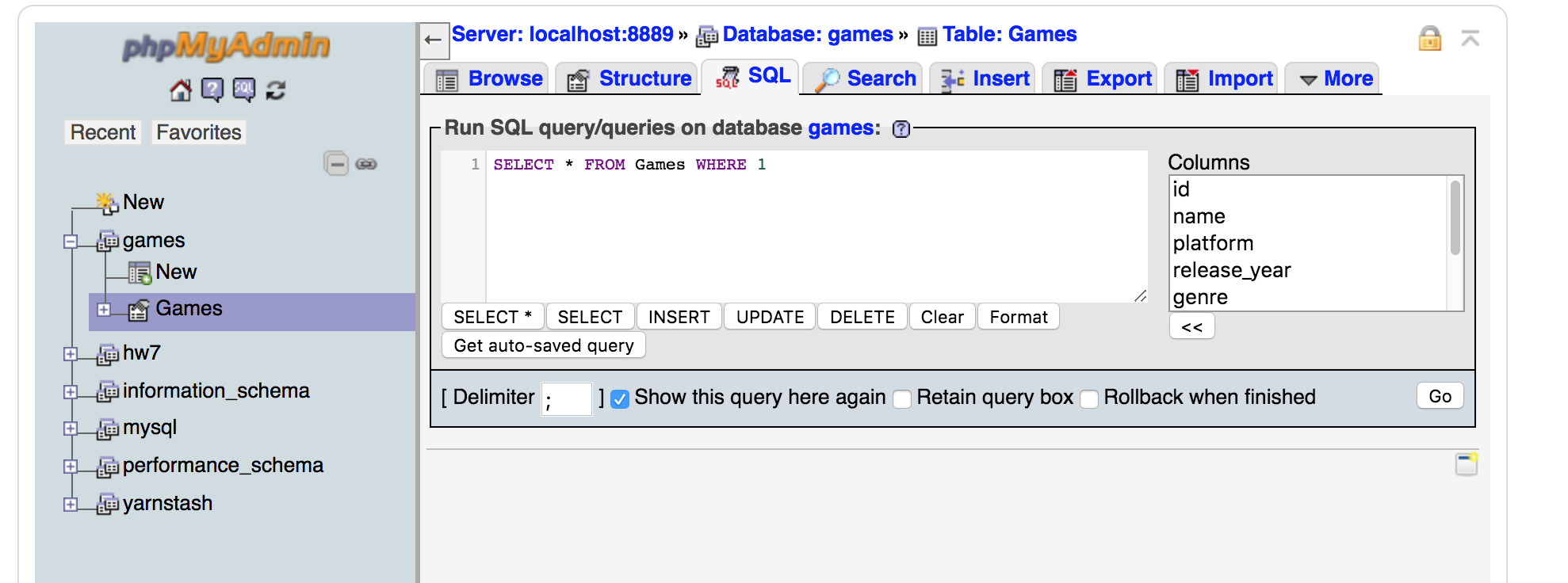Enable Retain query box checkbox
The height and width of the screenshot is (583, 1568).
[x=902, y=398]
